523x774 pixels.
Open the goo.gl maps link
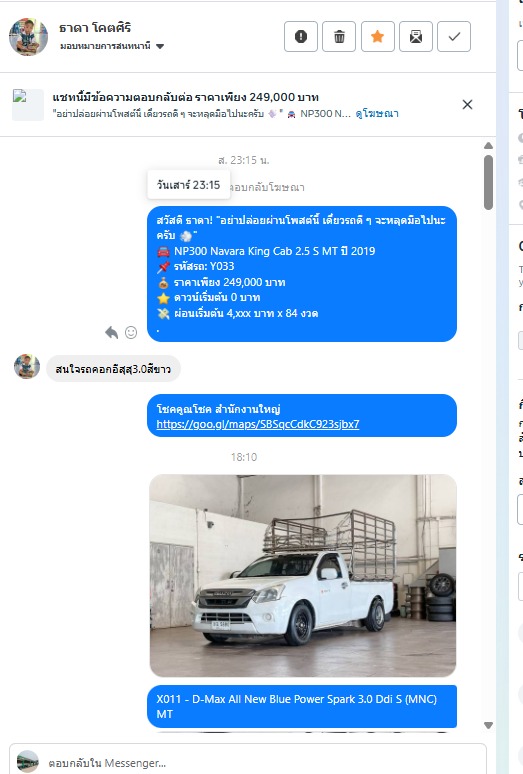tap(258, 424)
